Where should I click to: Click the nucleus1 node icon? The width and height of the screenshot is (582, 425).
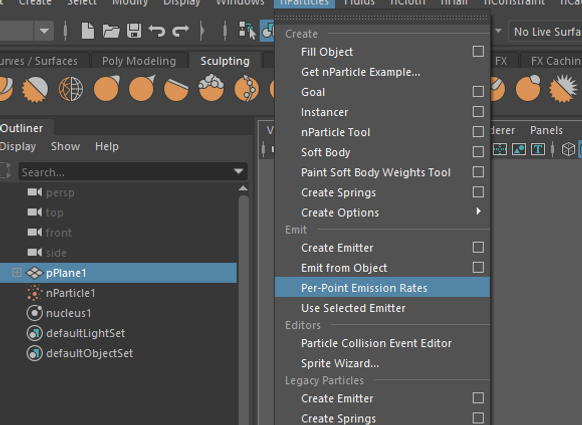pyautogui.click(x=35, y=313)
